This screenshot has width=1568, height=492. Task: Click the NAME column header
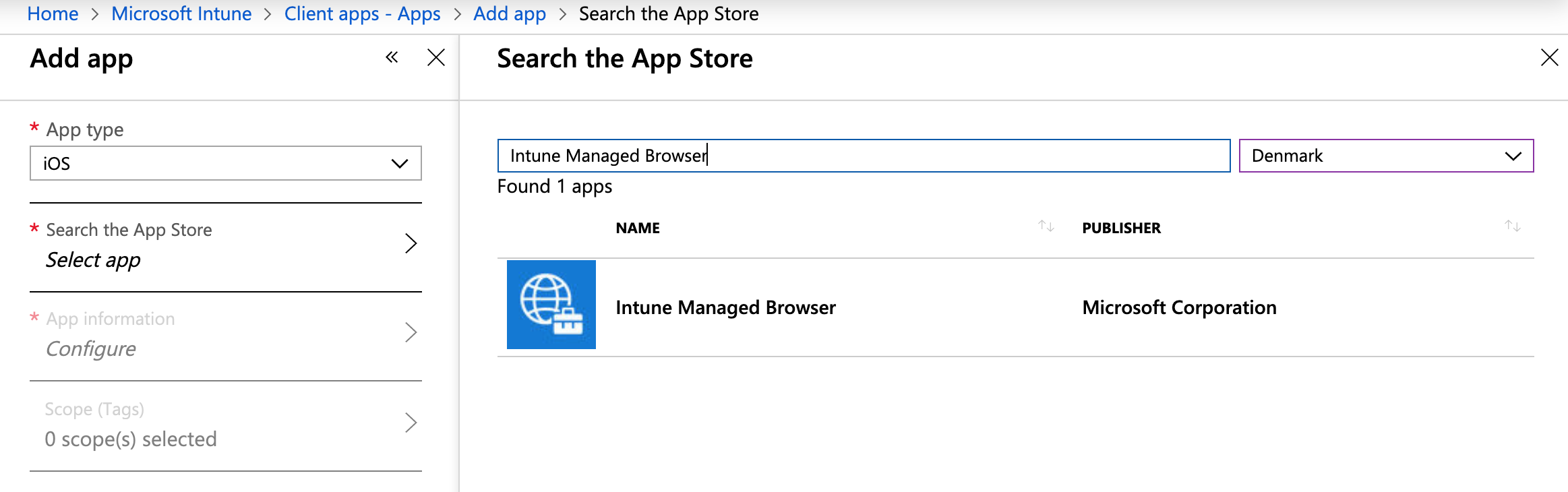(x=638, y=228)
